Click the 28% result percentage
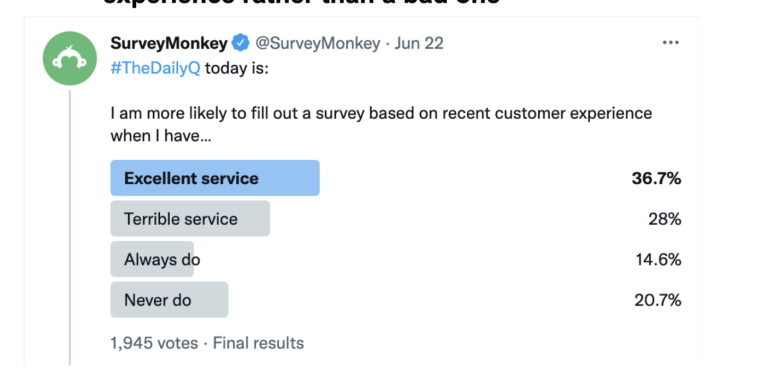The height and width of the screenshot is (380, 768). click(665, 219)
